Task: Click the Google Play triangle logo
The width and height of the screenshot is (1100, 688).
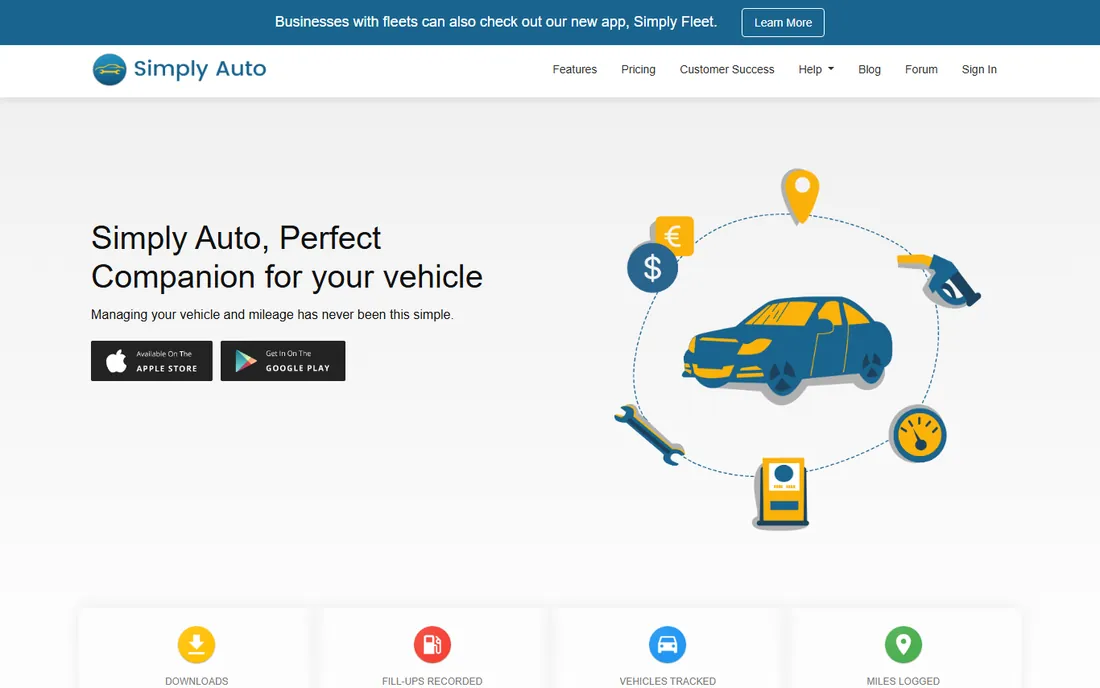Action: (x=246, y=360)
